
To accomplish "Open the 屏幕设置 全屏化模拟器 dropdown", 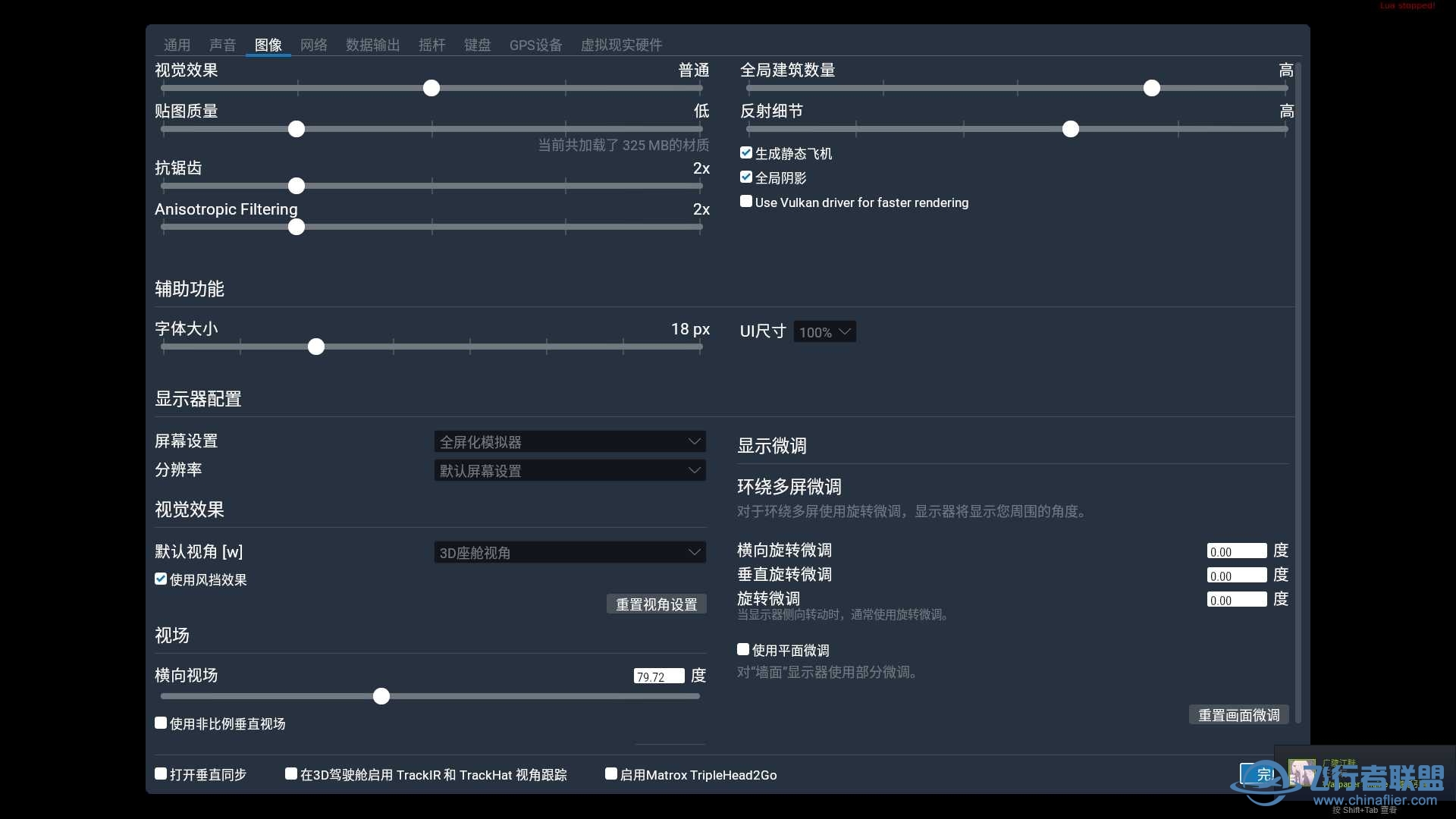I will [x=570, y=441].
